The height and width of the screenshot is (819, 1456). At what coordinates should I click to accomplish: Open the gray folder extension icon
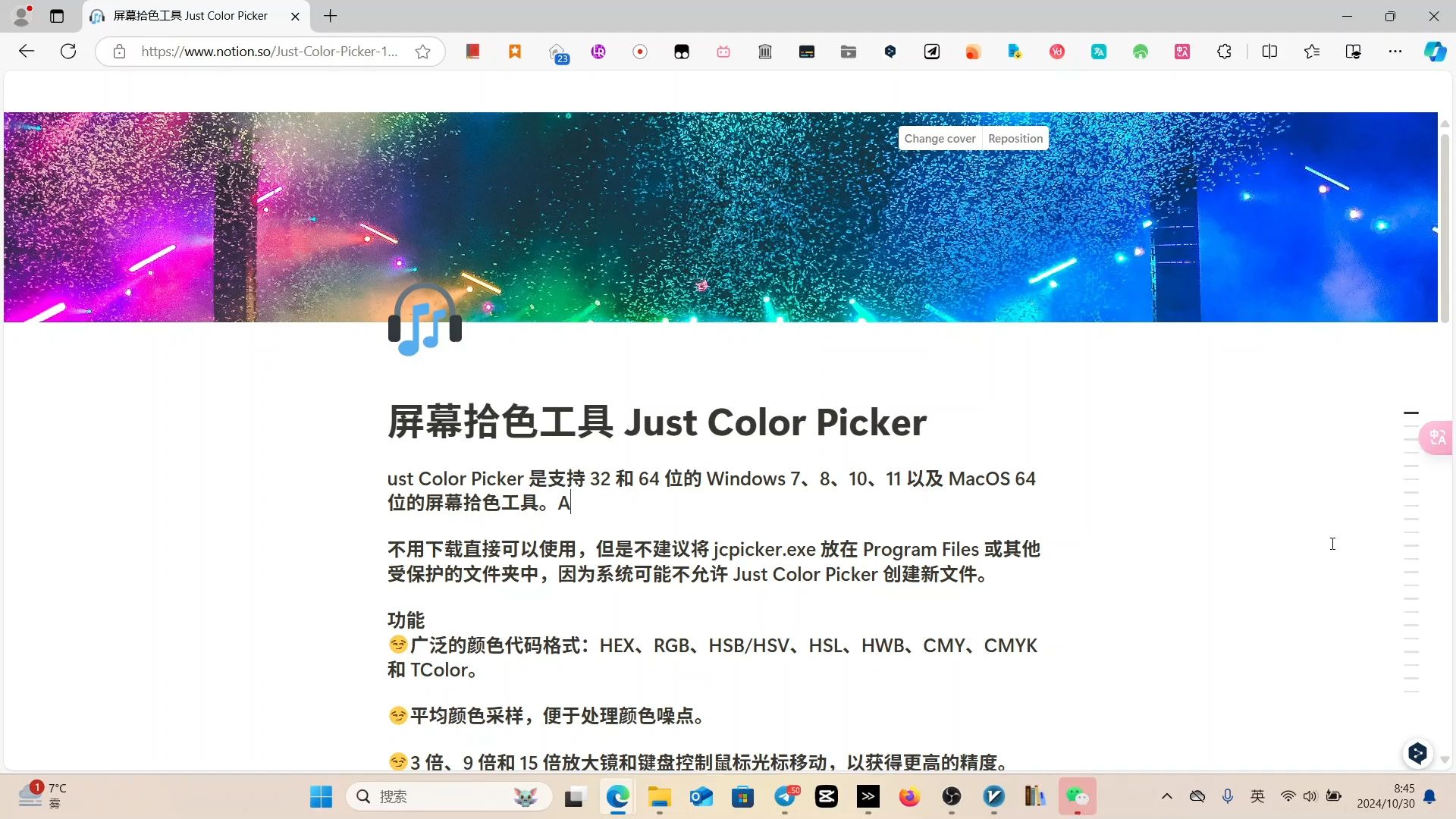tap(849, 52)
